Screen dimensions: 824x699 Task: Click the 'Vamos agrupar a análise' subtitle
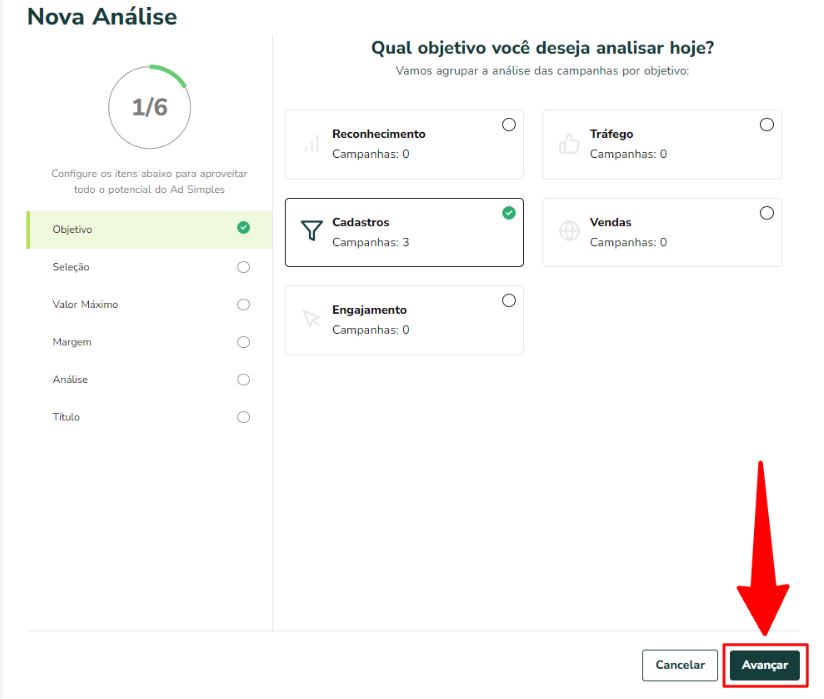(x=542, y=71)
